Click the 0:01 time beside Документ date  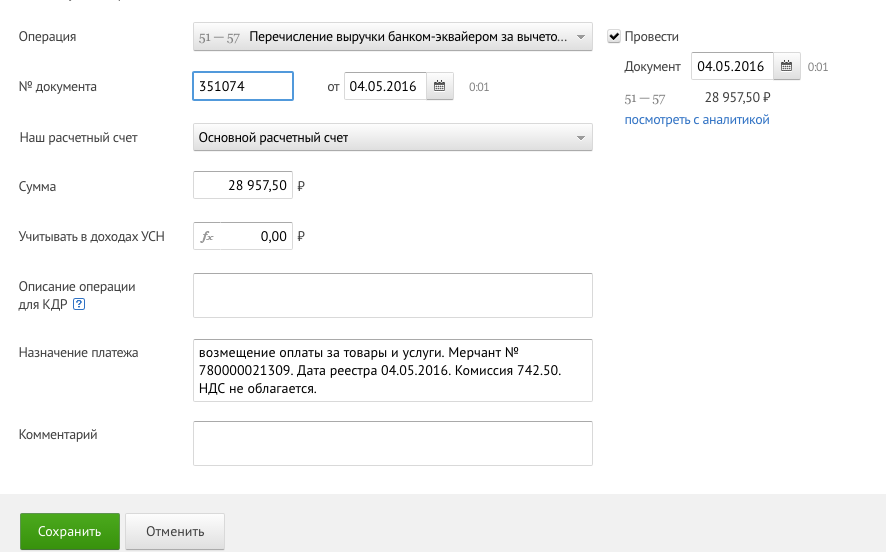click(818, 68)
